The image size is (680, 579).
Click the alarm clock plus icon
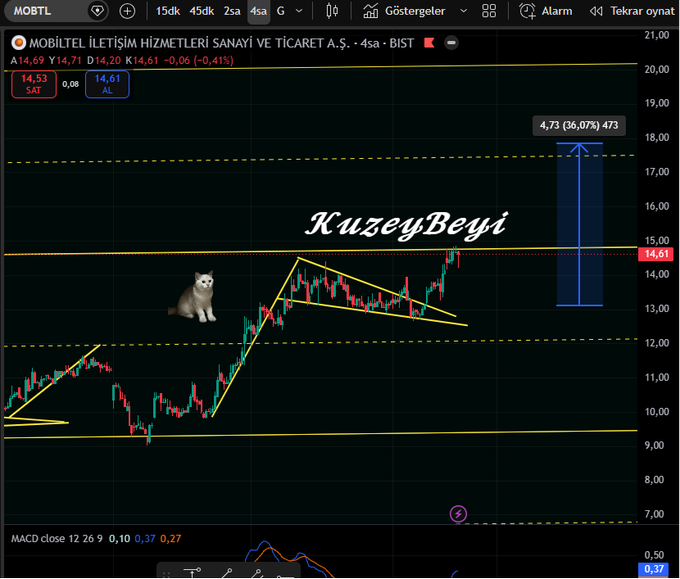click(527, 11)
